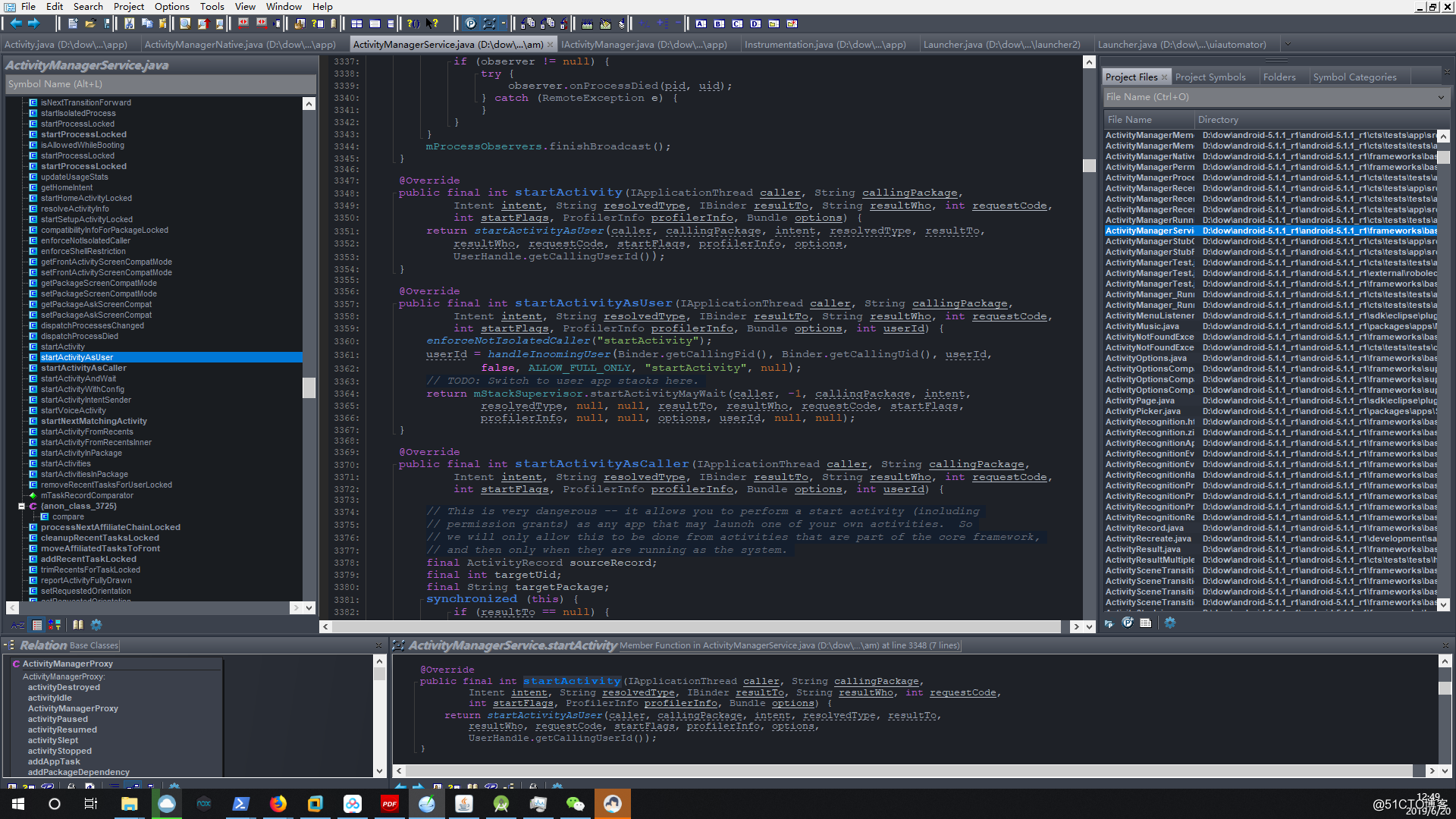Close the Relation panel
Screen dimensions: 1456x819
(x=378, y=645)
